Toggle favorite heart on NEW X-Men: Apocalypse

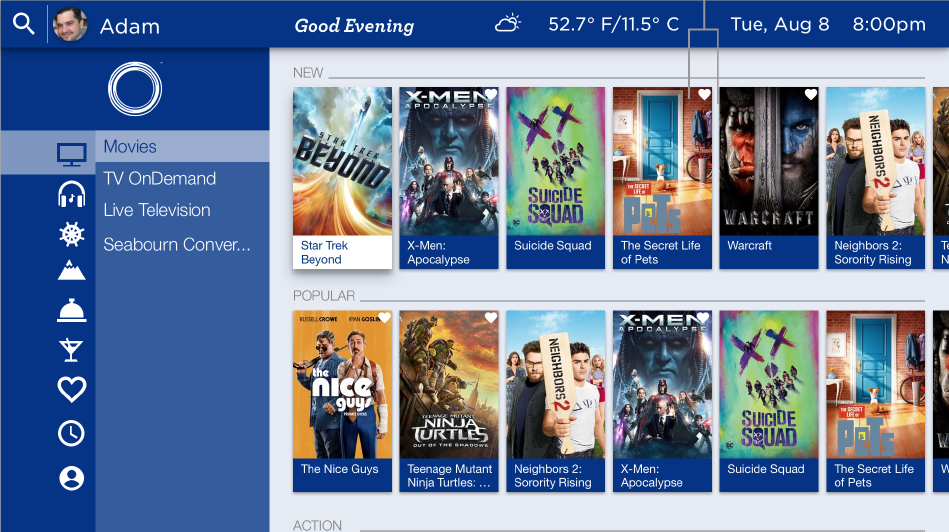[490, 94]
